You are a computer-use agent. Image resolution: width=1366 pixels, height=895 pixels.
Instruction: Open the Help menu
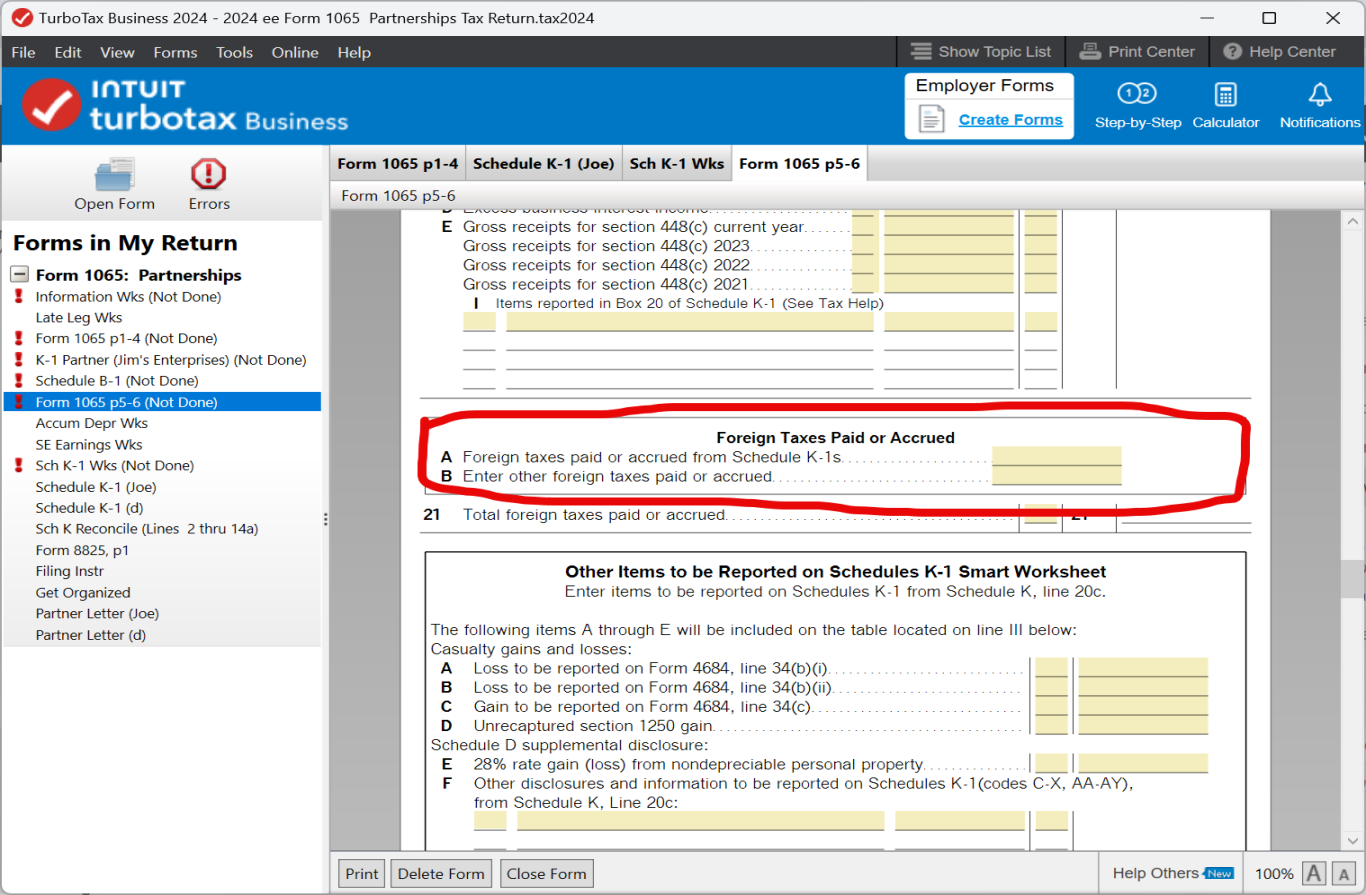tap(354, 52)
